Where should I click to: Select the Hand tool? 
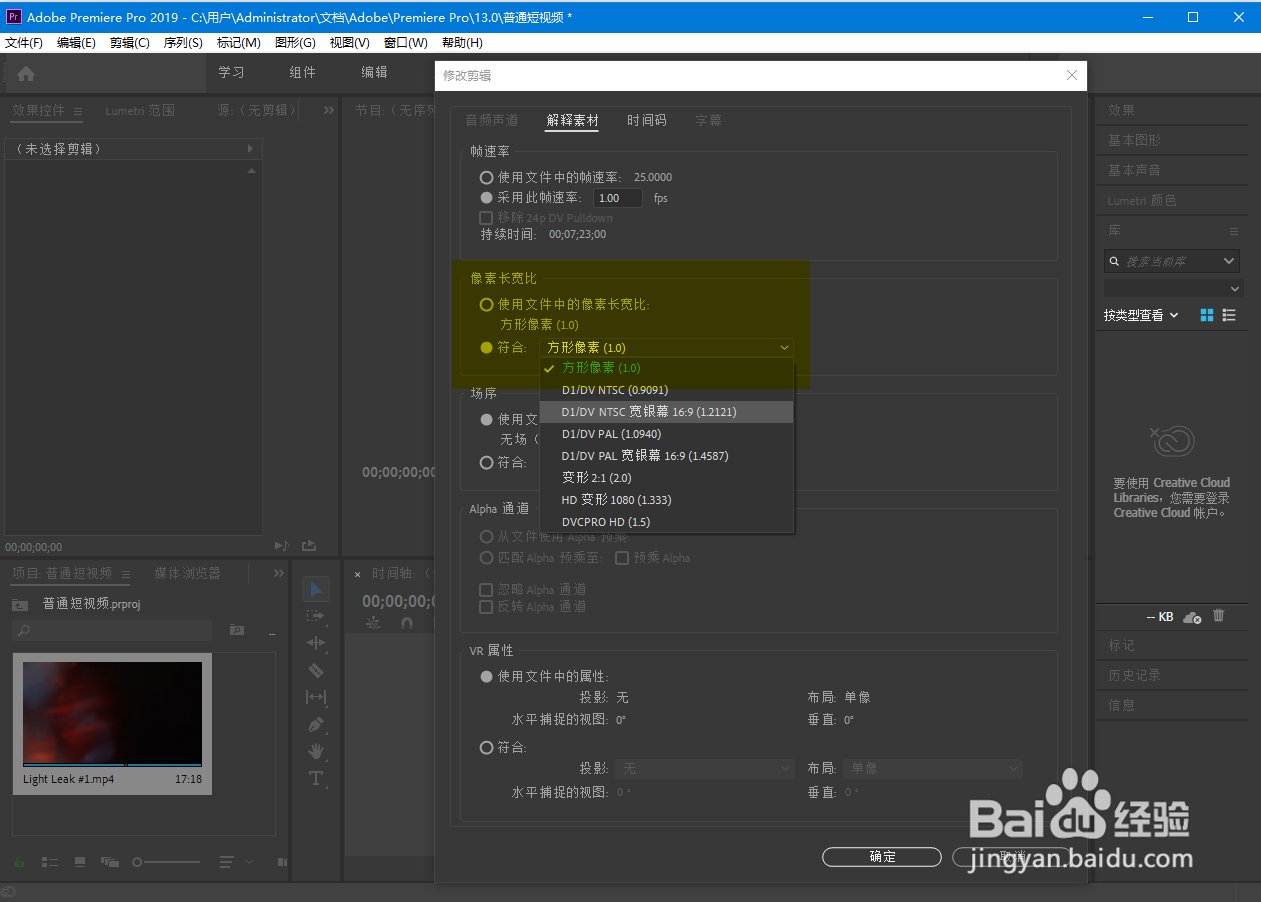[x=316, y=751]
